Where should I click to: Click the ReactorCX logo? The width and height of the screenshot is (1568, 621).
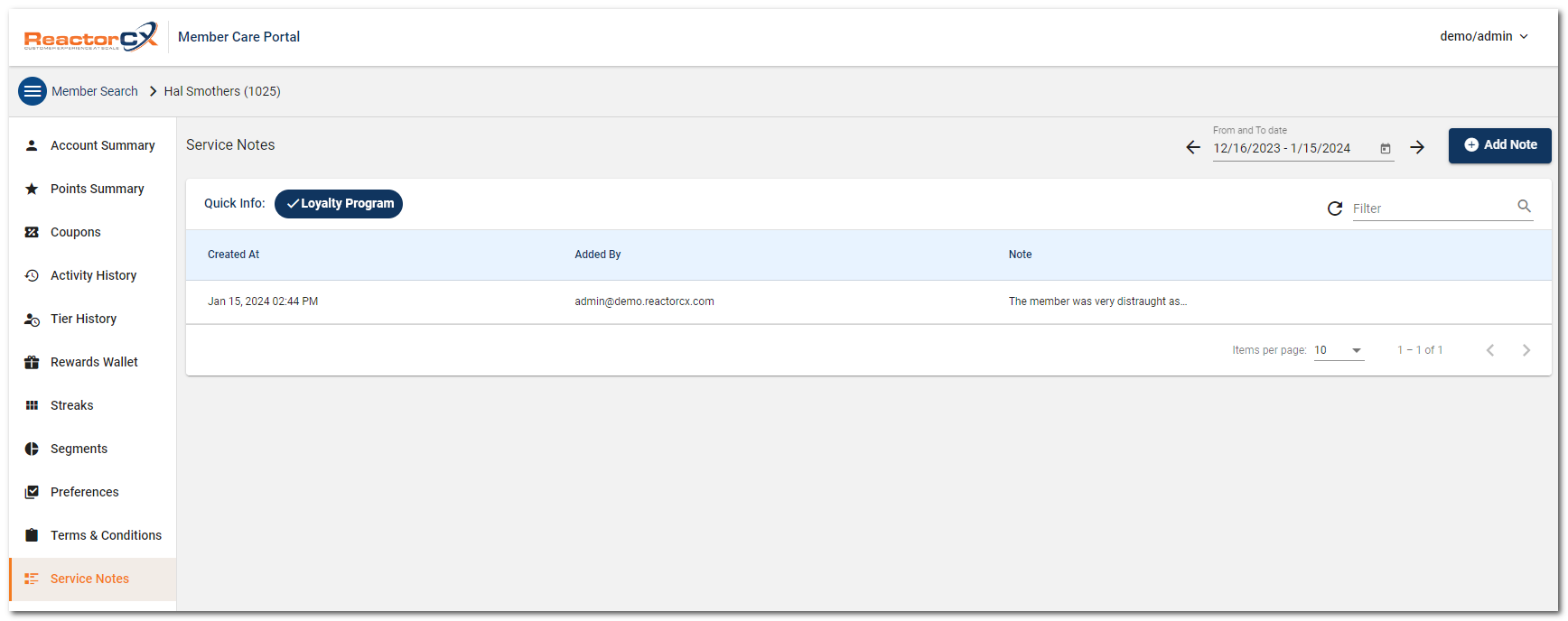(x=90, y=37)
